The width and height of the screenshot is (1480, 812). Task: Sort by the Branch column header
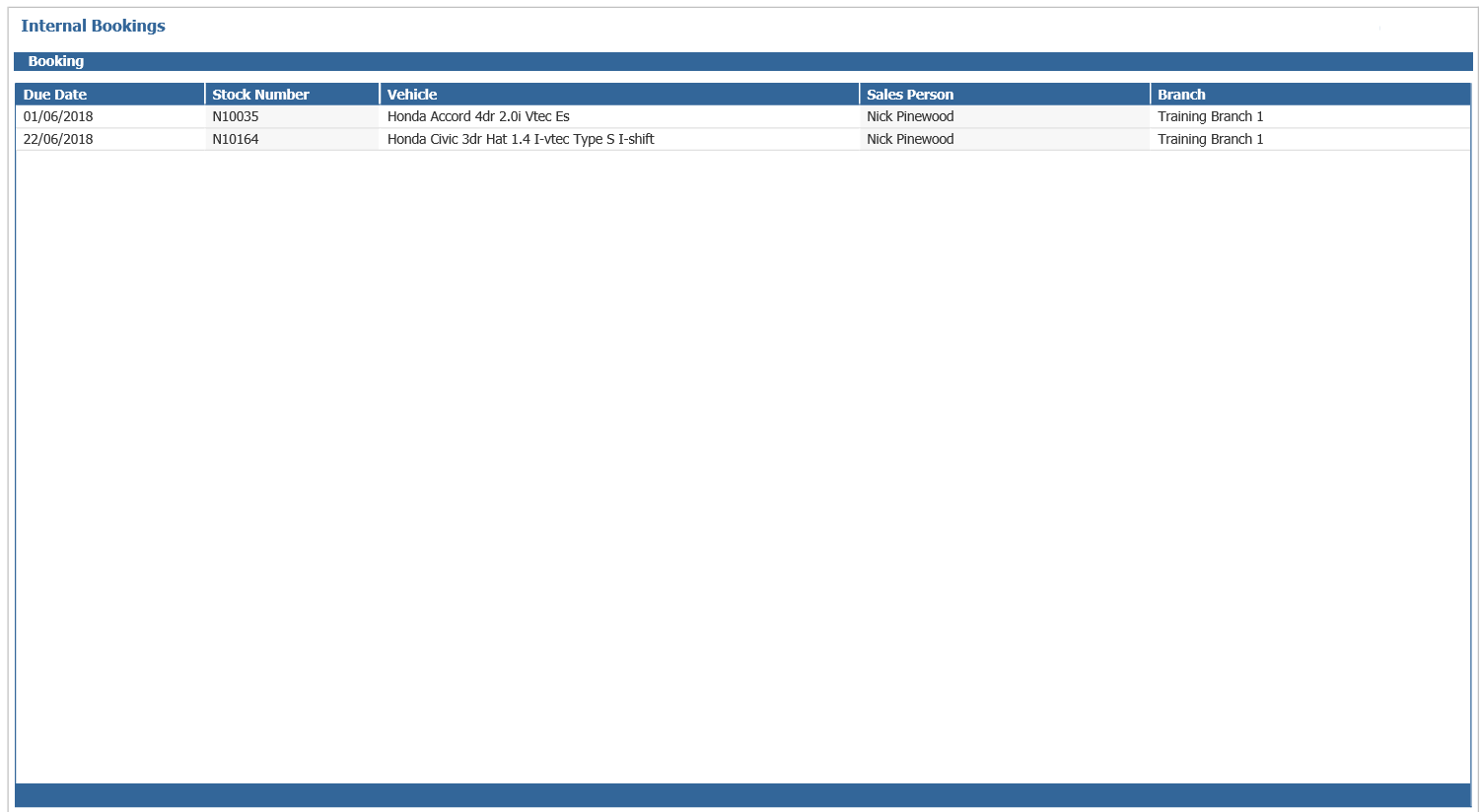[x=1181, y=95]
